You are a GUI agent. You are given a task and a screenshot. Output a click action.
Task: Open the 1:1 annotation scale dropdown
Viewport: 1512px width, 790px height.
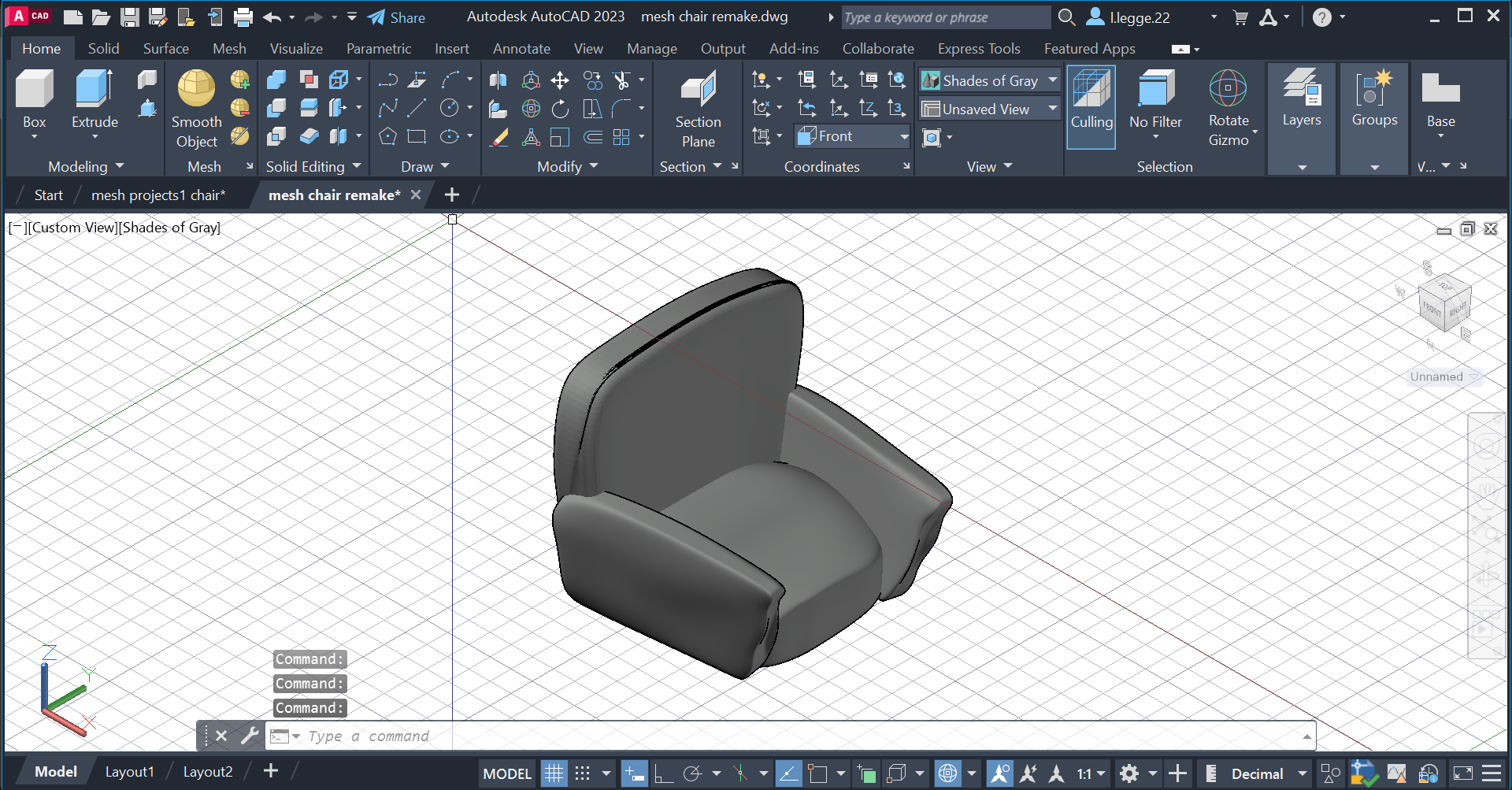click(1091, 773)
